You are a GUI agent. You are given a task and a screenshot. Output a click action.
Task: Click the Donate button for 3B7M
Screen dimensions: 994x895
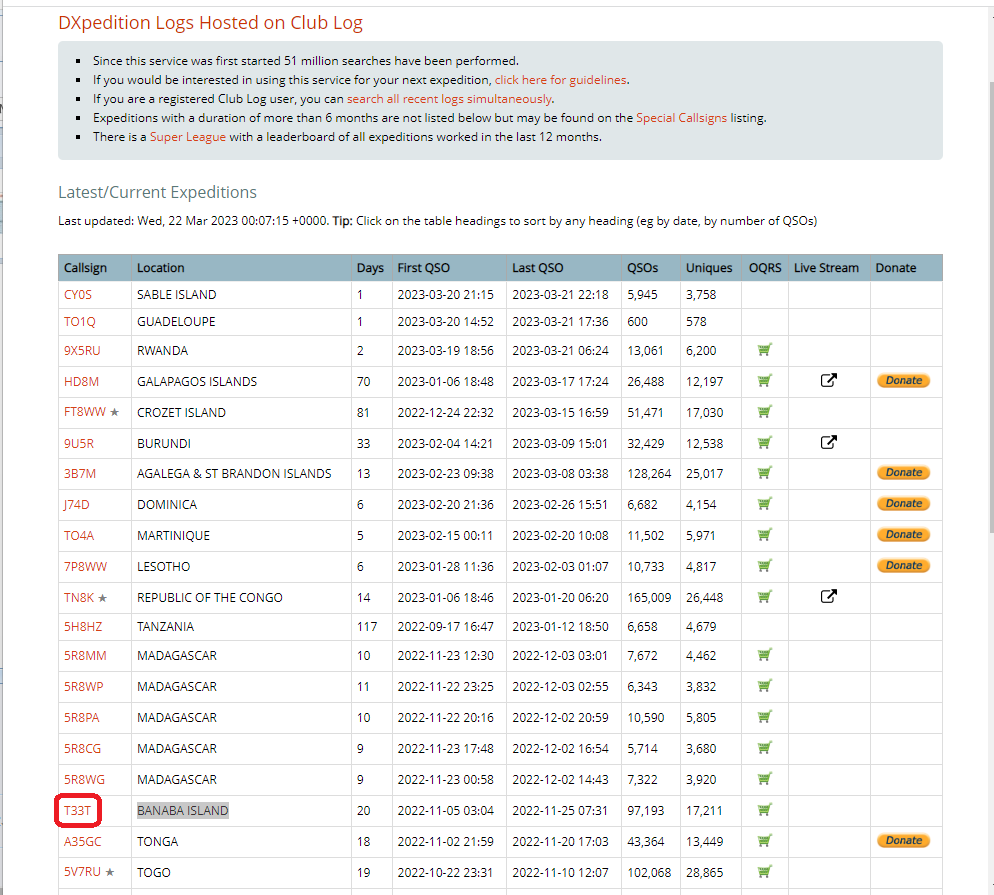click(903, 472)
